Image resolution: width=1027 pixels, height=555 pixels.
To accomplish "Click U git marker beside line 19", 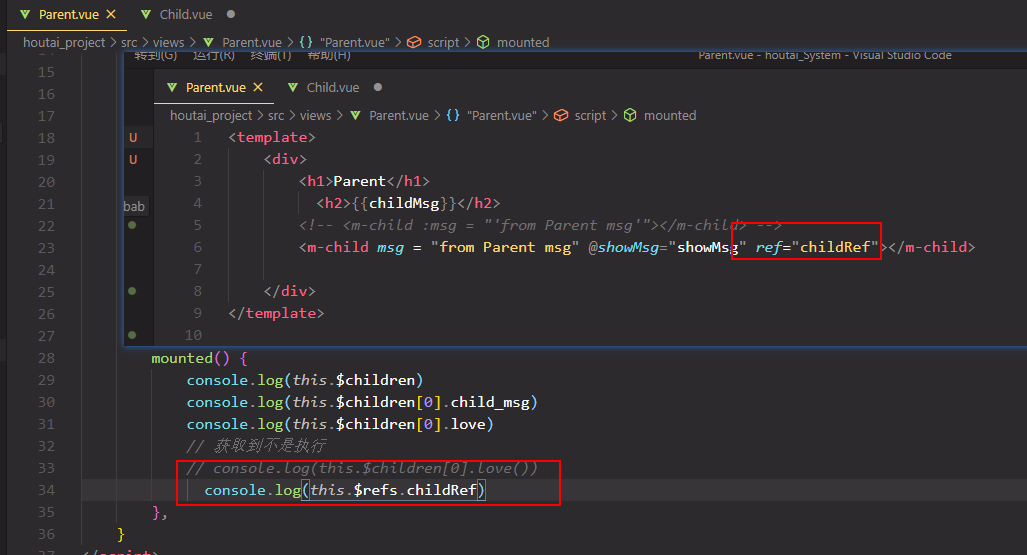I will coord(133,159).
